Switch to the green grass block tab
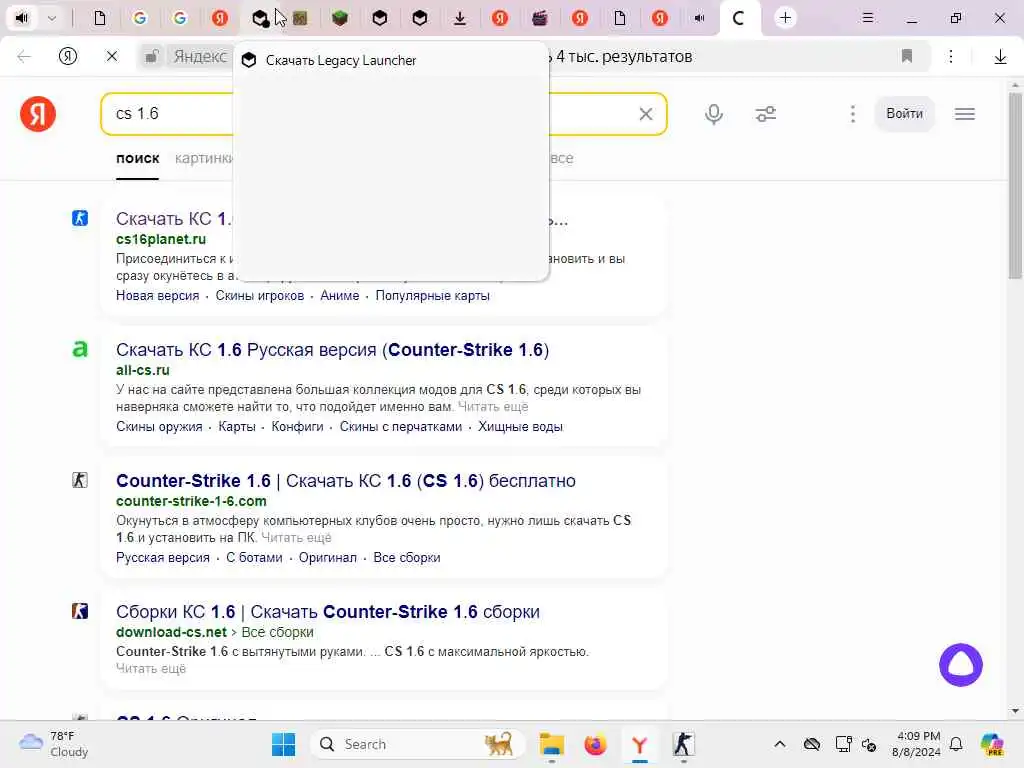 340,18
